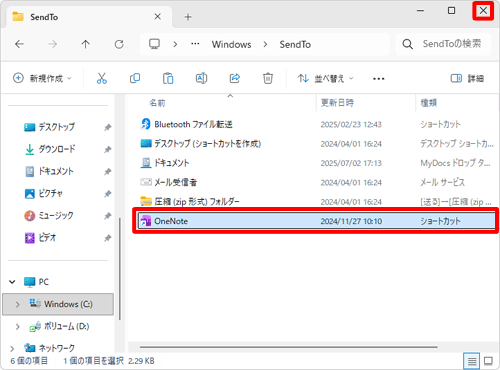Open the 並べ替え sort dropdown
This screenshot has width=500, height=370.
325,79
